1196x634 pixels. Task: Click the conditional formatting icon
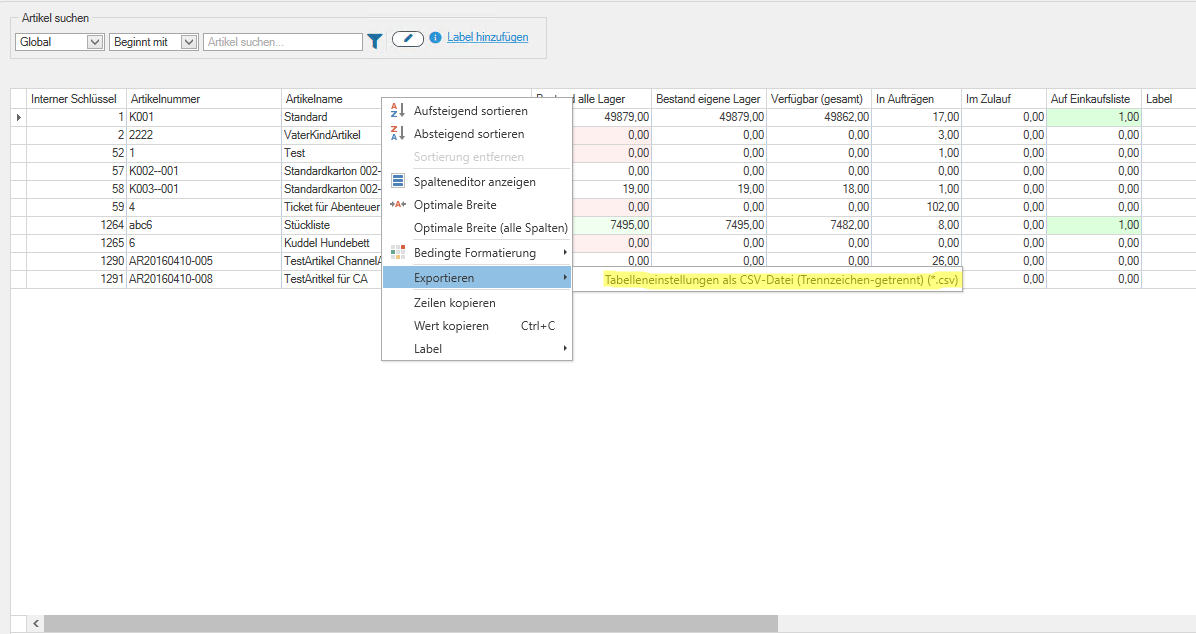point(397,253)
